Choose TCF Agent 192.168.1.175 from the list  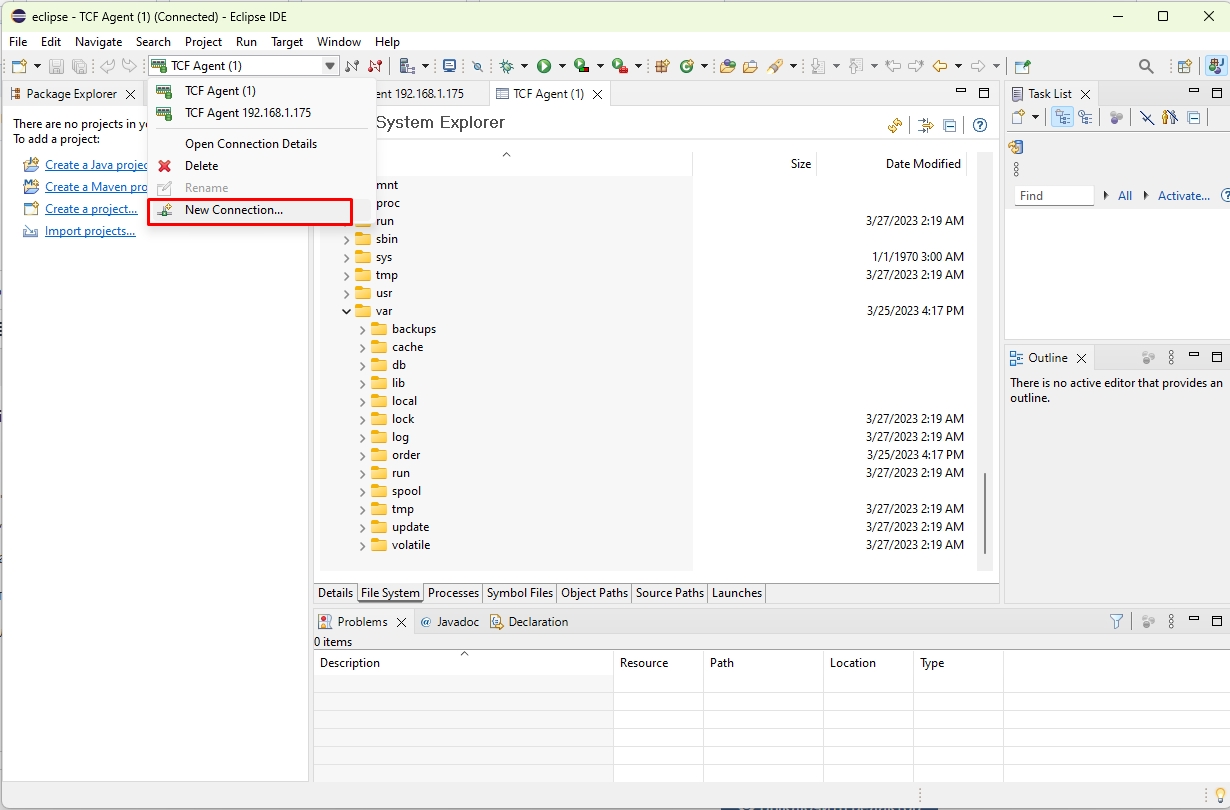coord(247,113)
